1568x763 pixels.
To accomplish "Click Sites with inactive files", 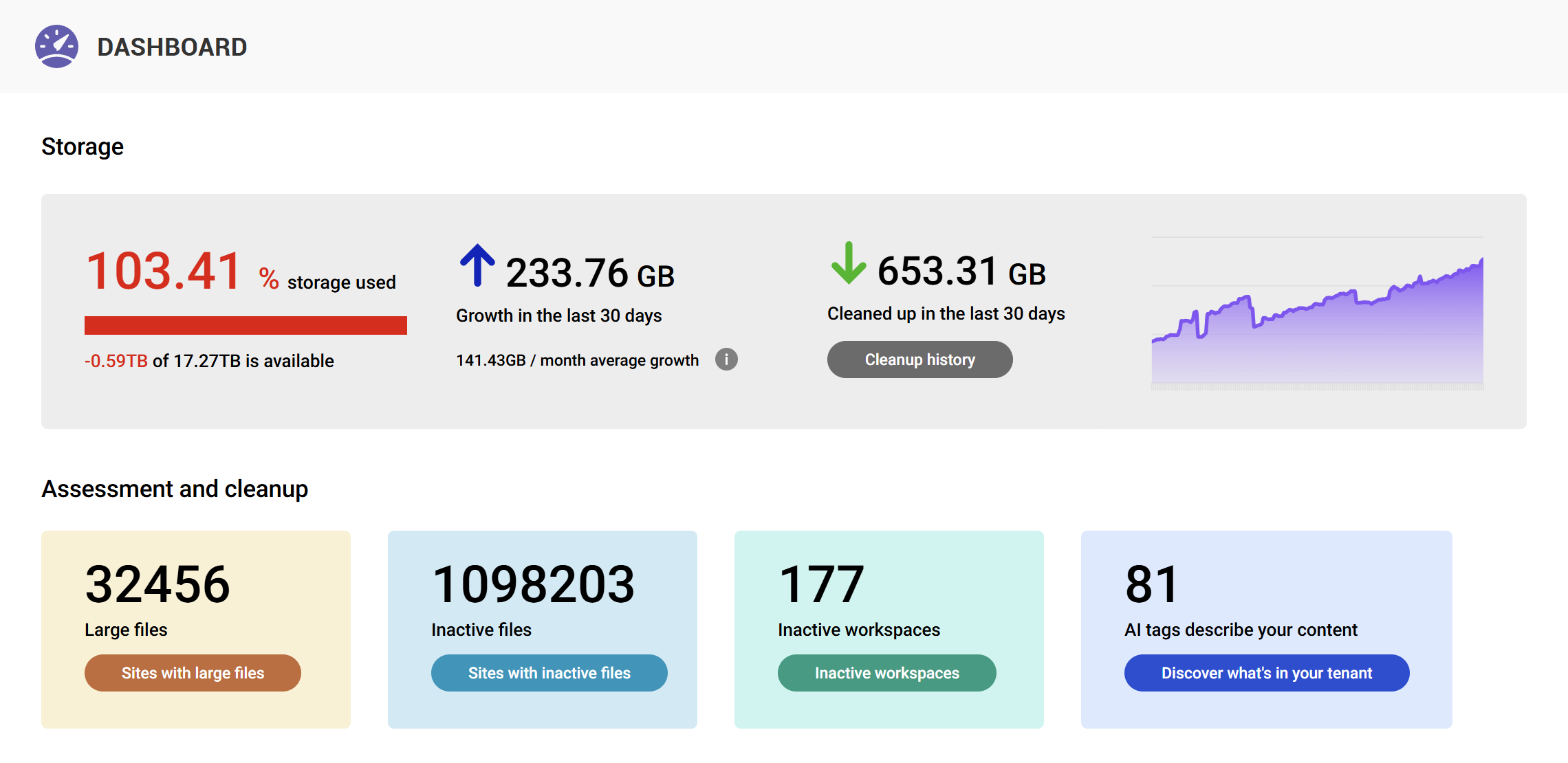I will [x=549, y=673].
